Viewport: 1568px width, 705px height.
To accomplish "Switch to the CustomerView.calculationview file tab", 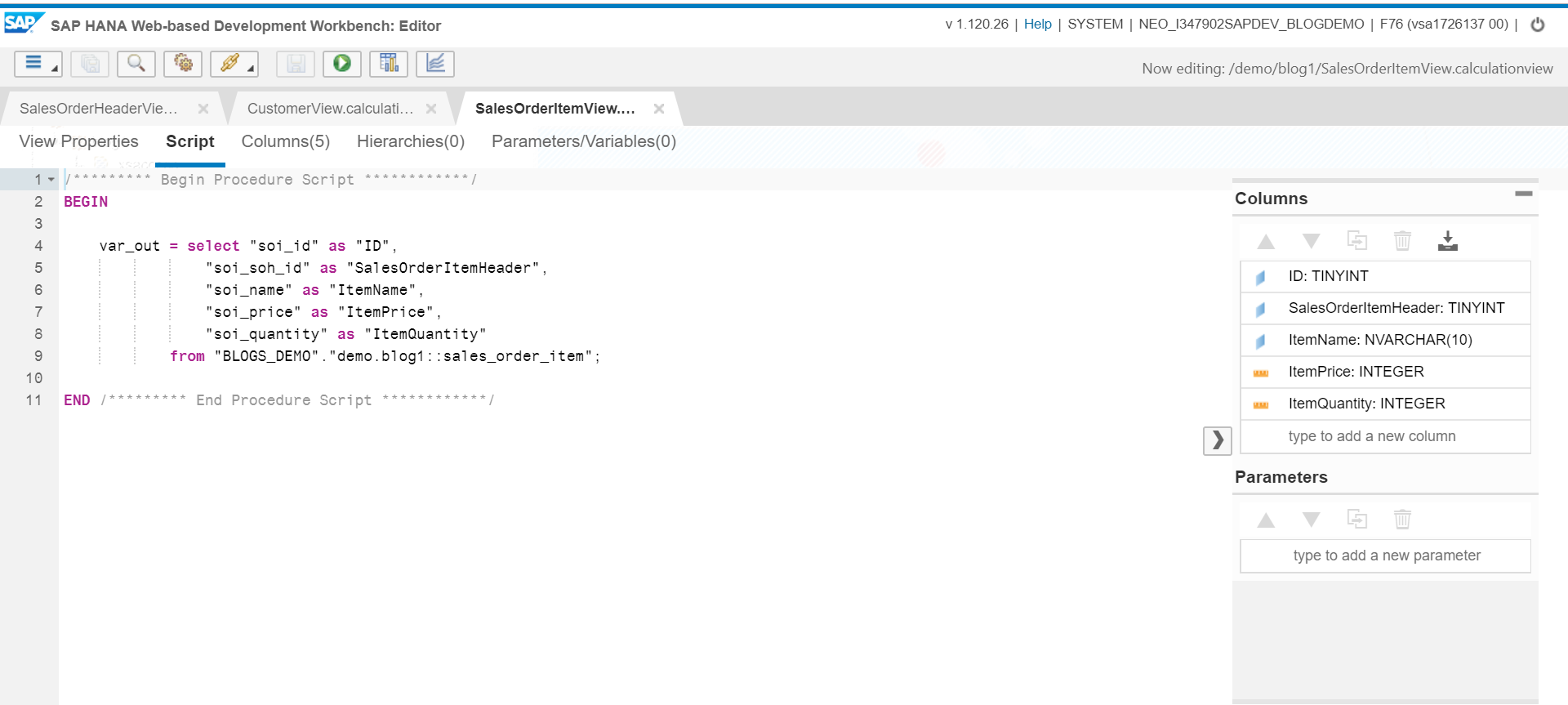I will [x=330, y=109].
